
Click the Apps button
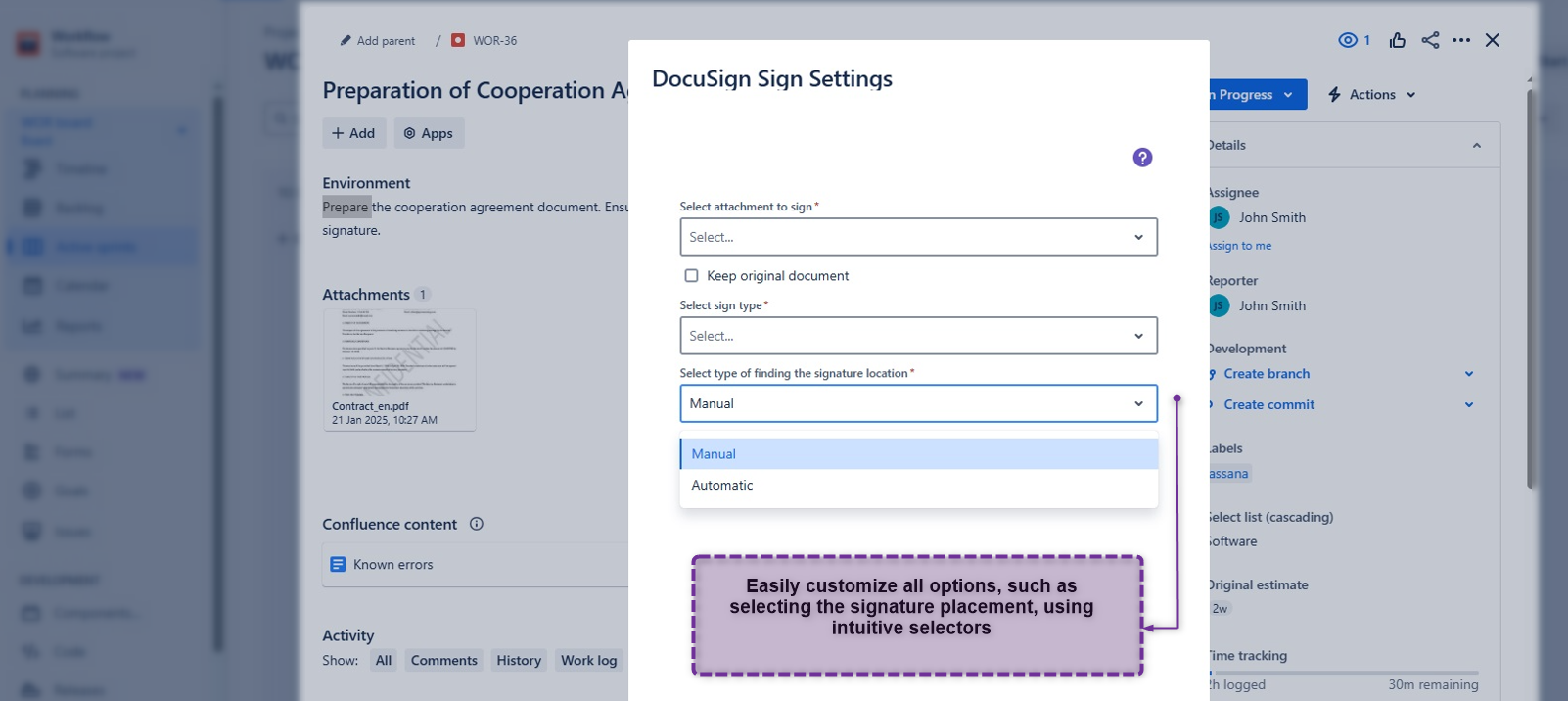coord(429,133)
